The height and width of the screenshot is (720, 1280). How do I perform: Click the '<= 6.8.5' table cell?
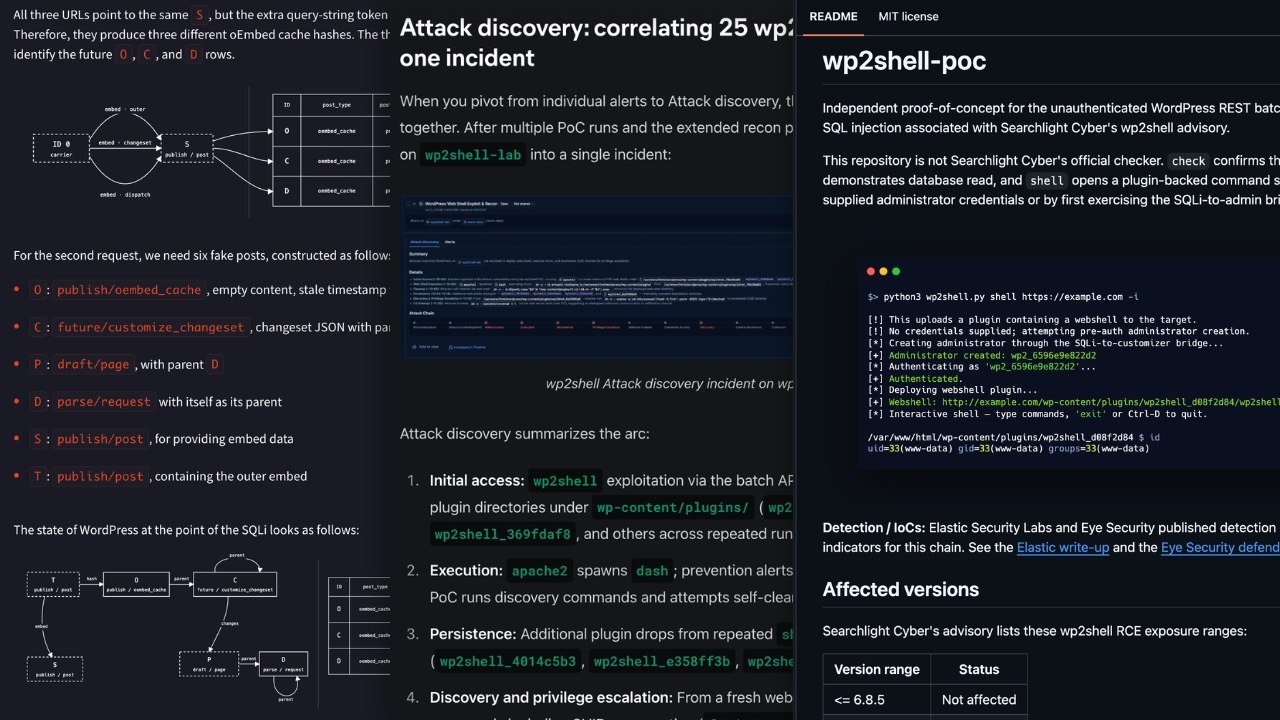point(877,699)
